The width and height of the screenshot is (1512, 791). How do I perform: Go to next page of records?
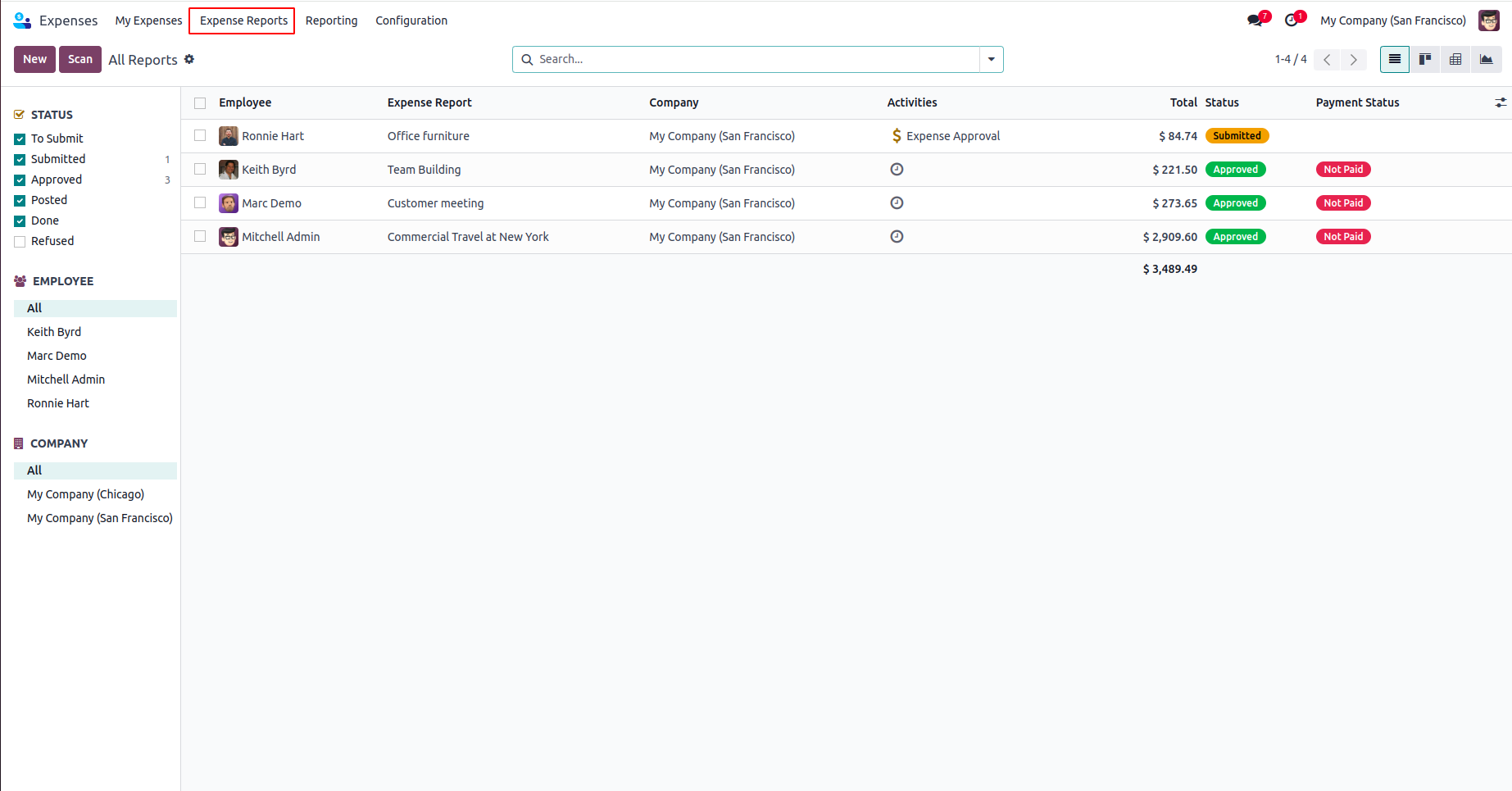(x=1354, y=59)
